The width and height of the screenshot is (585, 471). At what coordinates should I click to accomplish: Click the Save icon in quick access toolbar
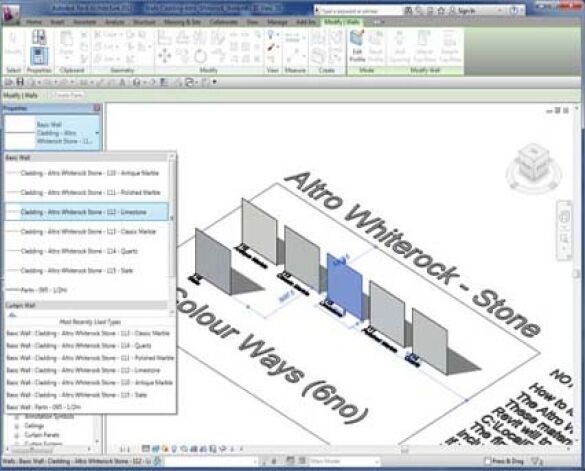20,82
